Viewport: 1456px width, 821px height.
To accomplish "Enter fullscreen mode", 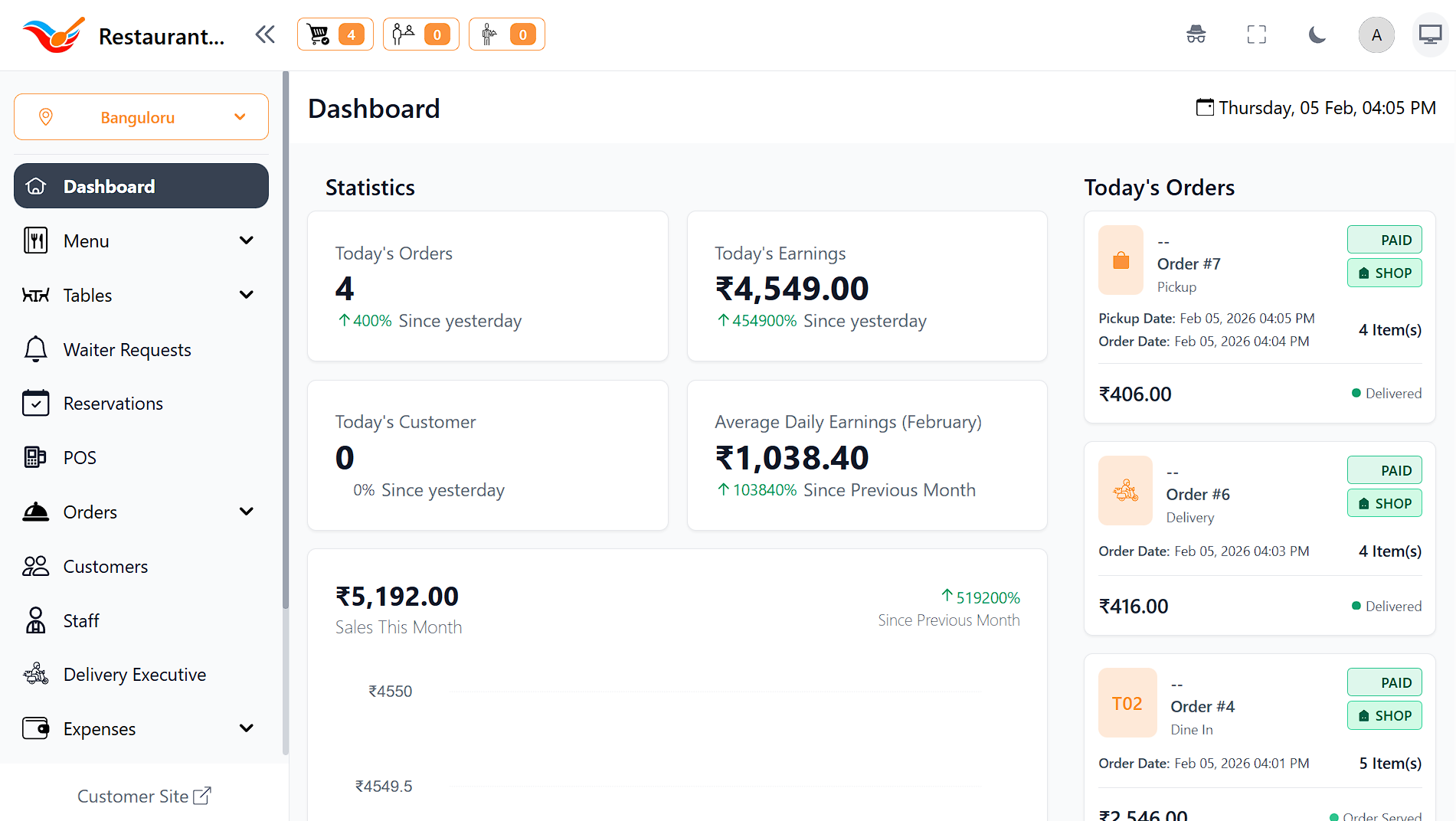I will click(1256, 34).
